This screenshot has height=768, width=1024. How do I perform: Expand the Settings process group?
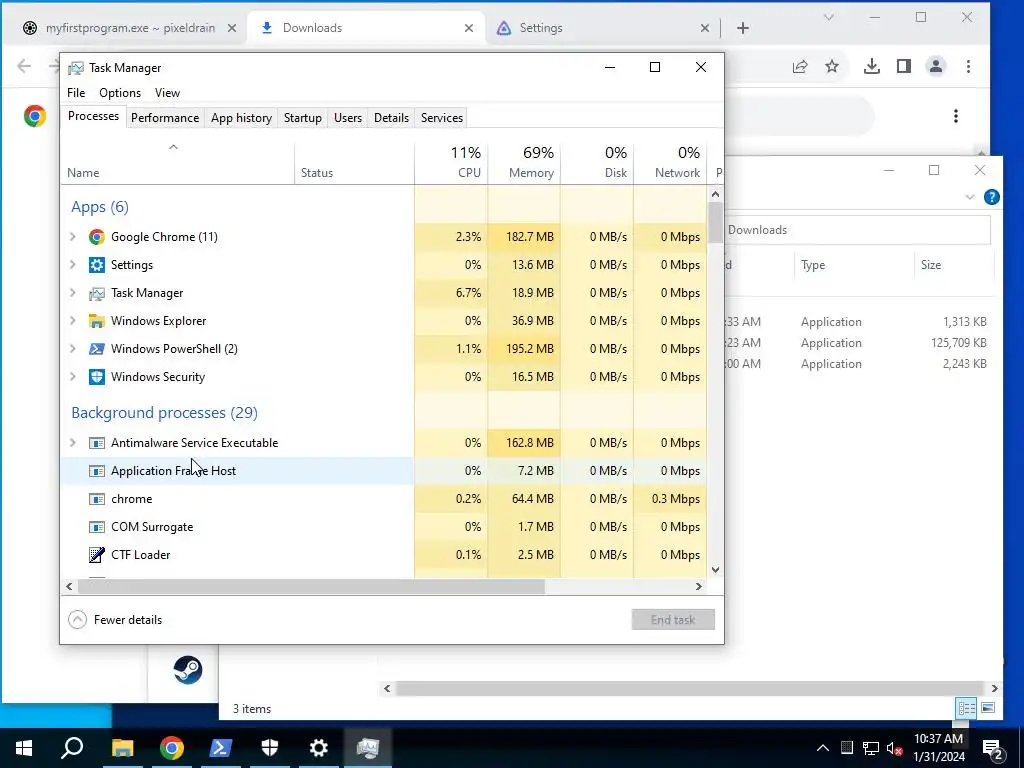[73, 265]
